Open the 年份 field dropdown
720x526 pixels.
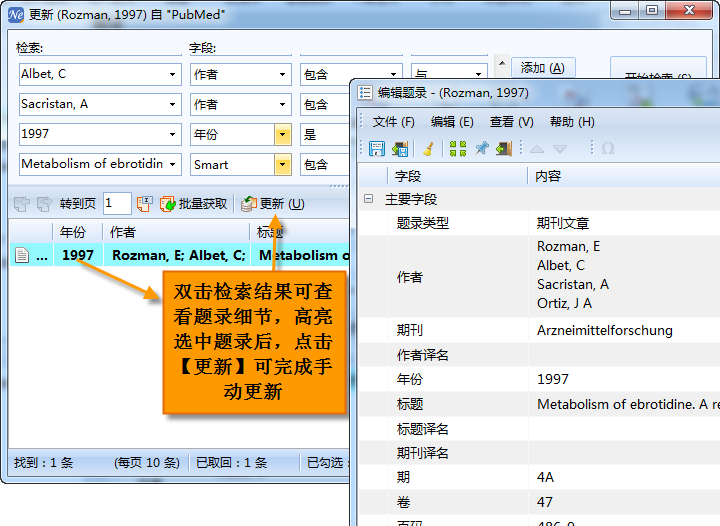(x=282, y=135)
